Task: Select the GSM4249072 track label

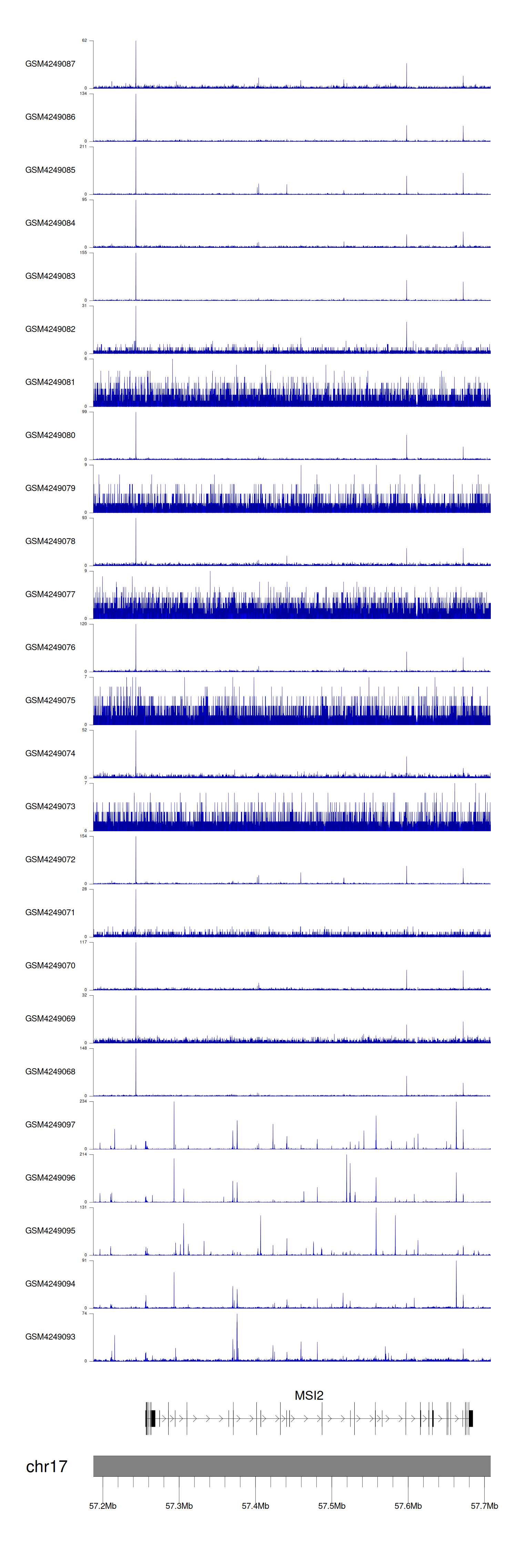Action: click(x=50, y=859)
